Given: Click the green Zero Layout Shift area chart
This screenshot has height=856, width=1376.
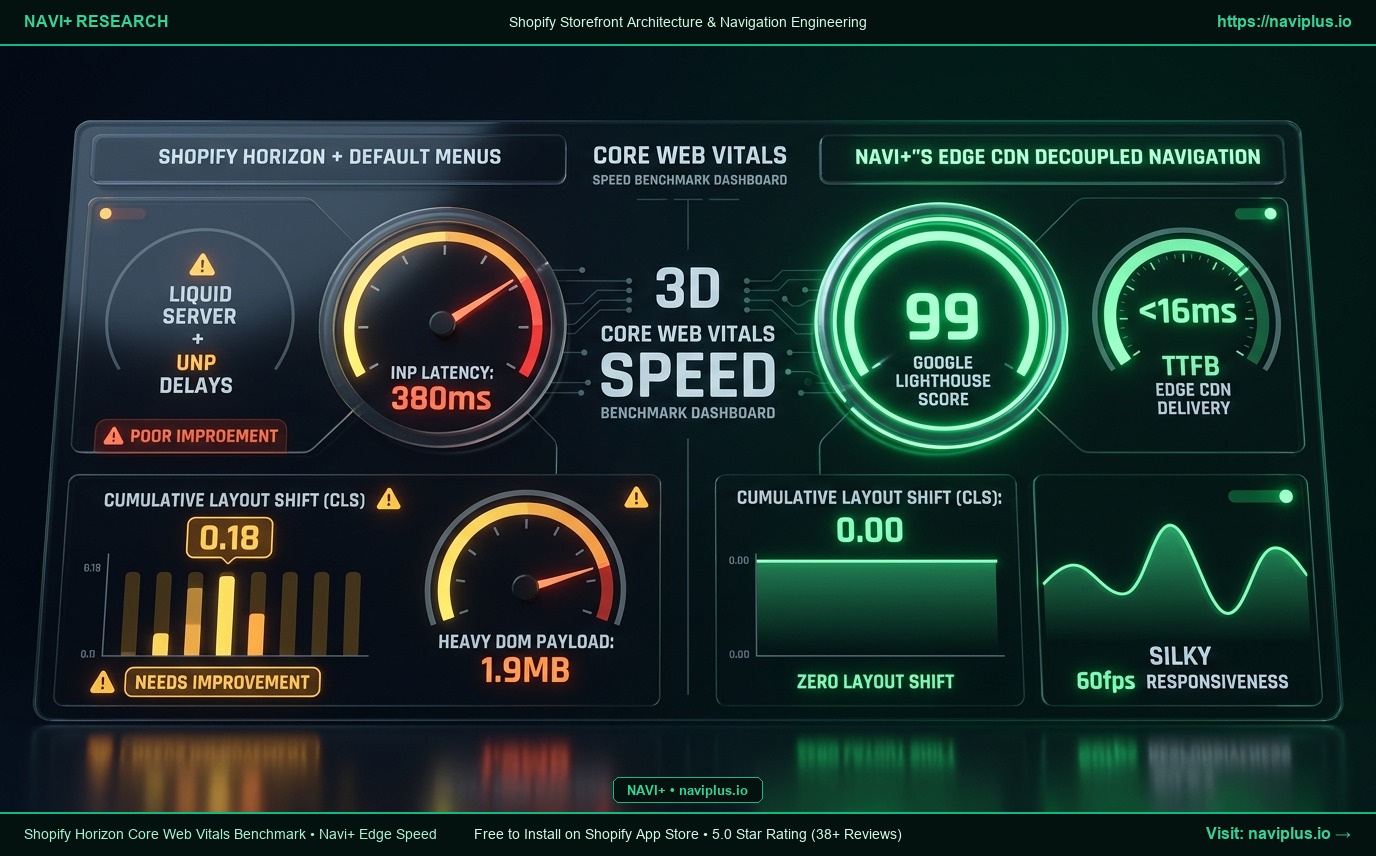Looking at the screenshot, I should (x=877, y=607).
